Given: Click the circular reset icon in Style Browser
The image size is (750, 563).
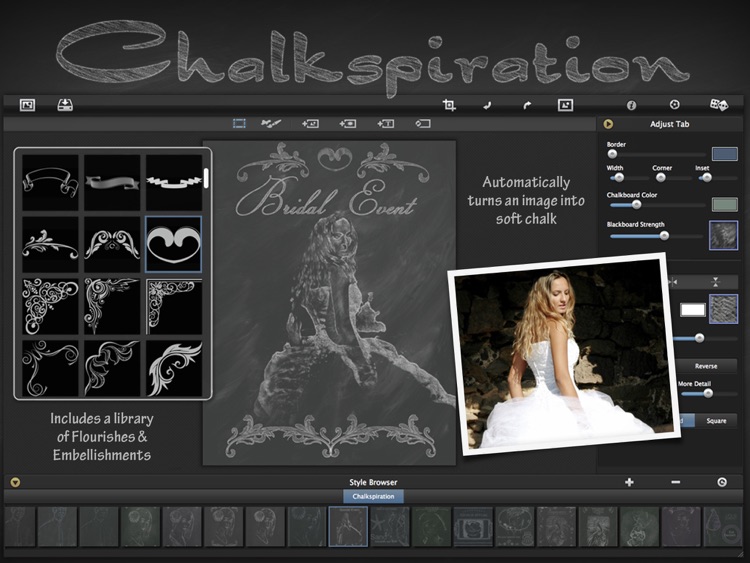Looking at the screenshot, I should (722, 482).
